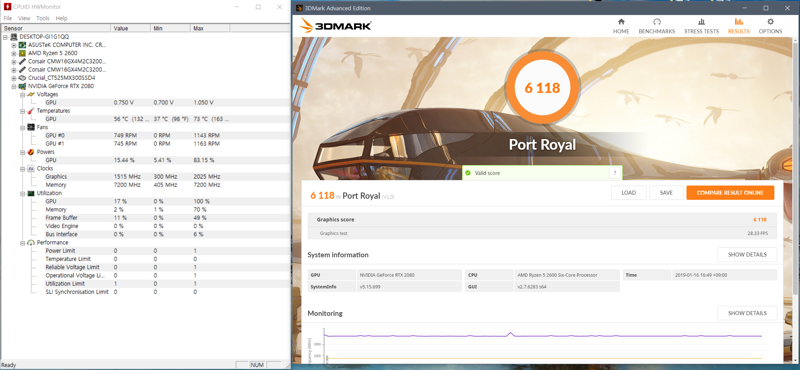Image resolution: width=800 pixels, height=370 pixels.
Task: Open Tools menu in HWMonitor
Action: (x=43, y=18)
